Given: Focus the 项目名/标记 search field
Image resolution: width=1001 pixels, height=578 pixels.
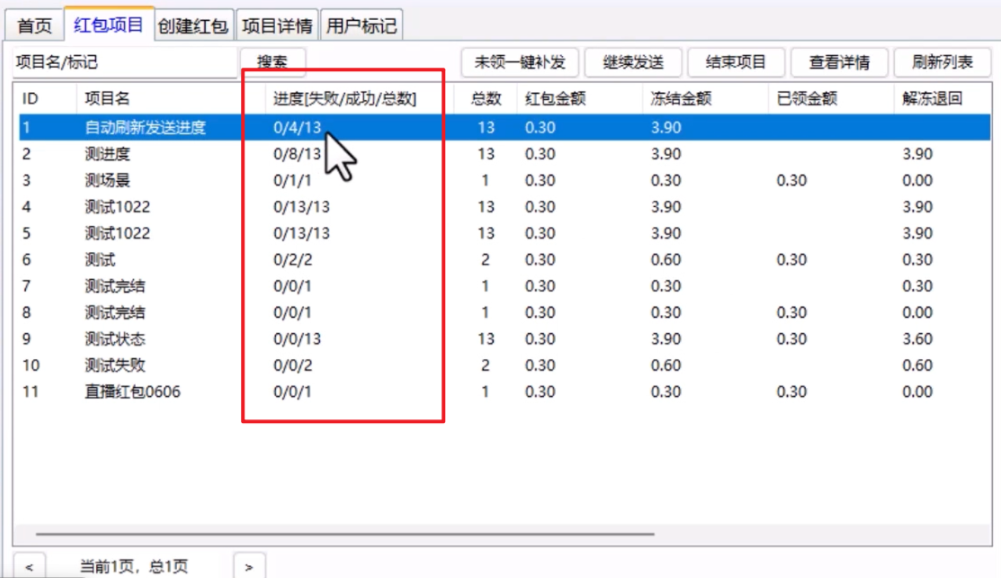Looking at the screenshot, I should point(125,62).
